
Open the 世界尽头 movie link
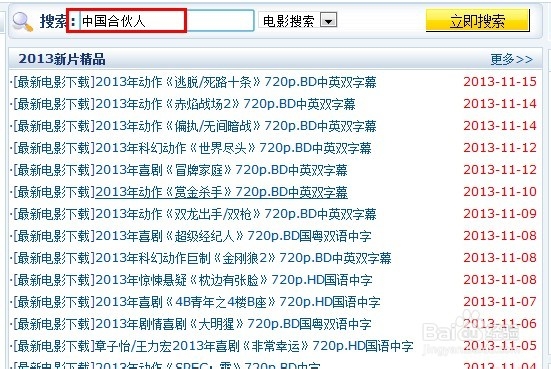click(233, 148)
